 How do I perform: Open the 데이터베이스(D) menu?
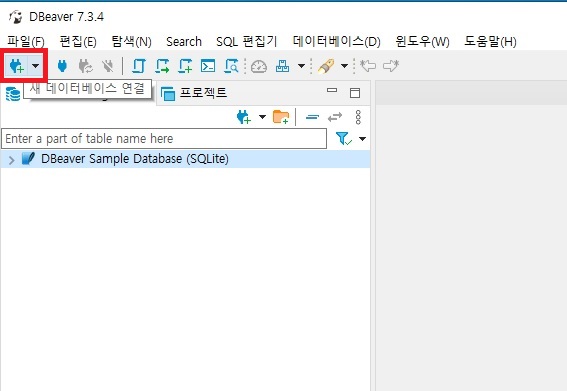337,42
